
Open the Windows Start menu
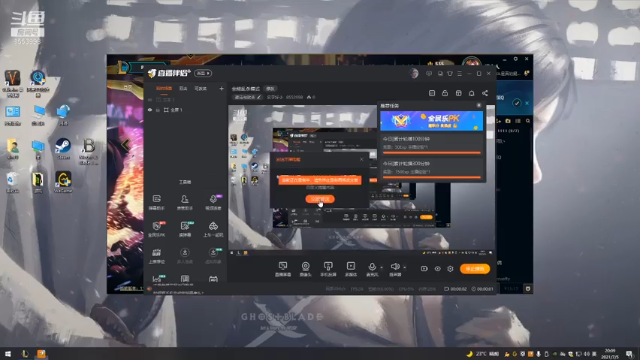(8, 353)
